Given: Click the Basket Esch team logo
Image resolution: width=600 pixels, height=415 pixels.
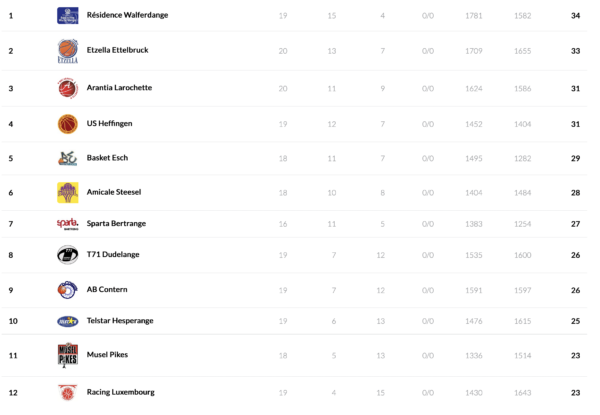Looking at the screenshot, I should (x=67, y=158).
